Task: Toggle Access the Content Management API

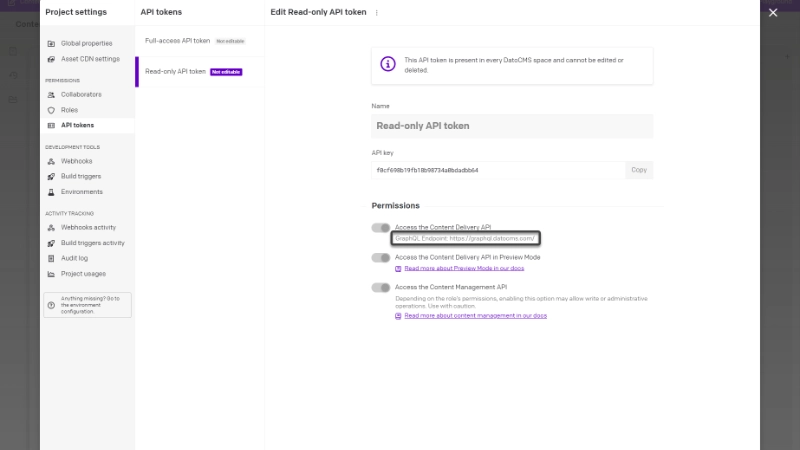Action: coord(381,288)
